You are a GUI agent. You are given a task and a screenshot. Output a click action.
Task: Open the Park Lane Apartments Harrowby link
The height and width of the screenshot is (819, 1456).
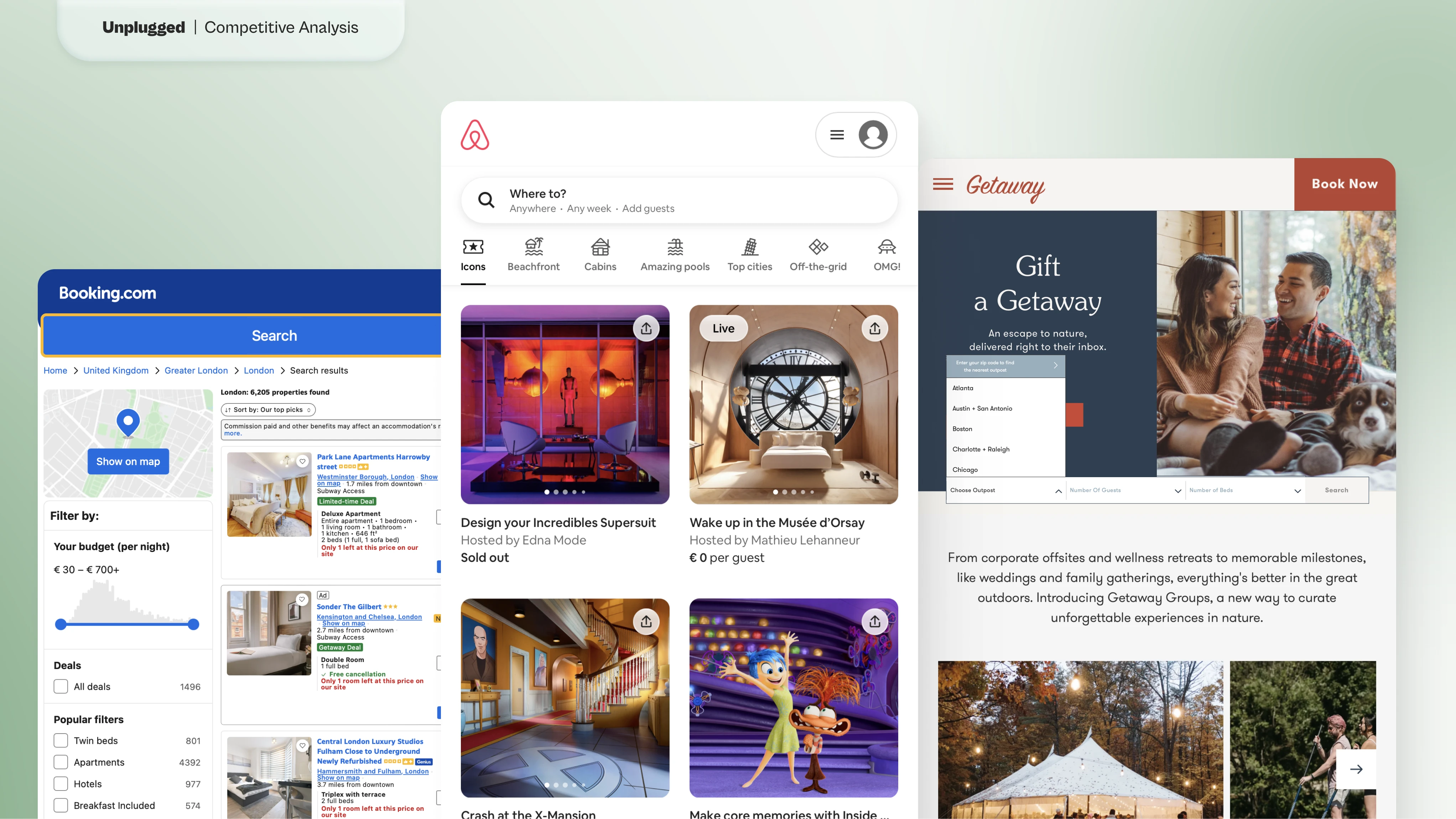(x=373, y=461)
